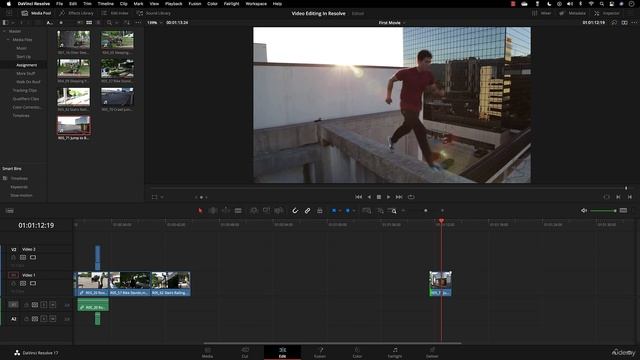Open the Fairlight menu
The image size is (640, 360).
(x=231, y=4)
